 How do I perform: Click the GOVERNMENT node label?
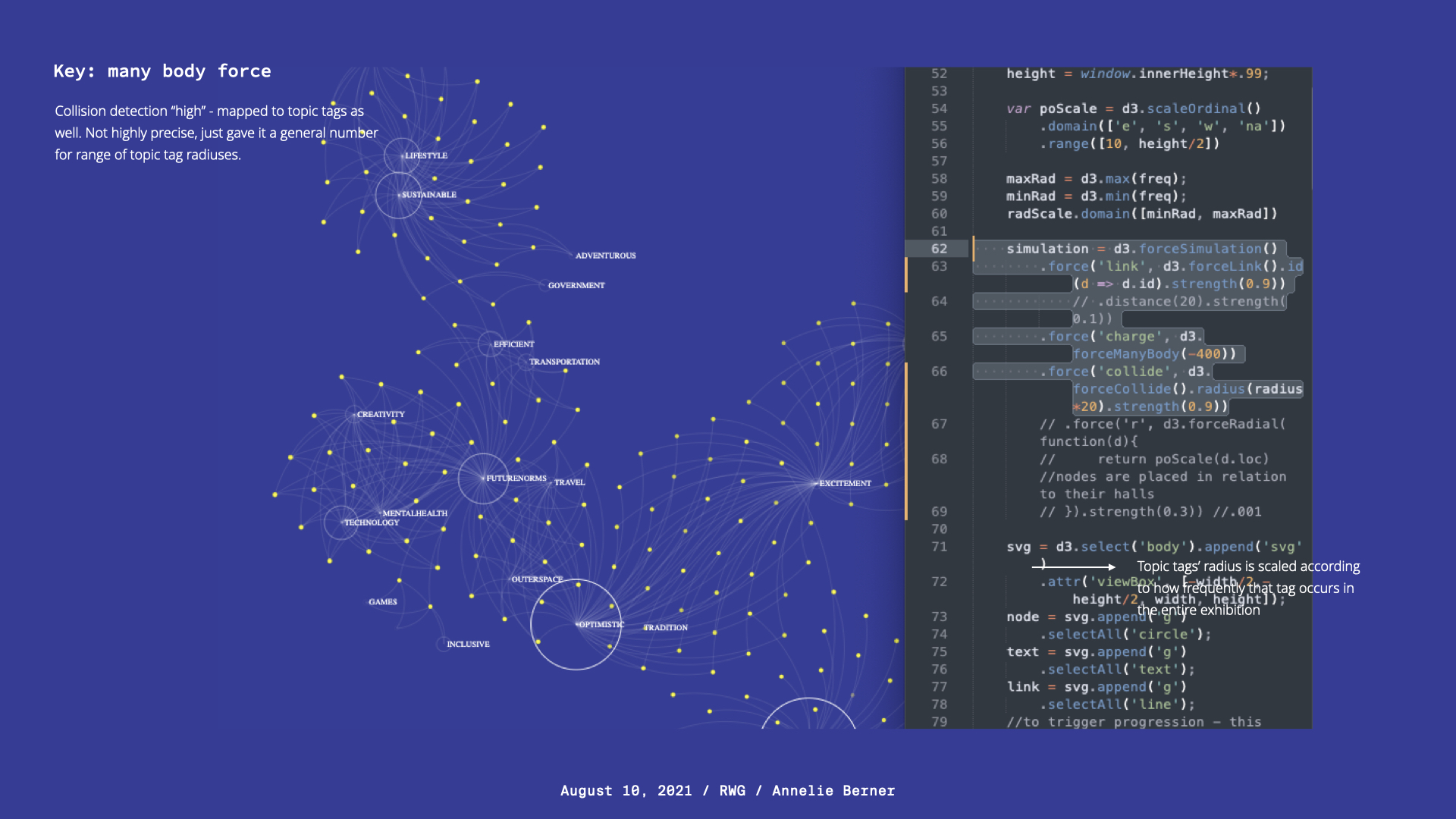576,285
